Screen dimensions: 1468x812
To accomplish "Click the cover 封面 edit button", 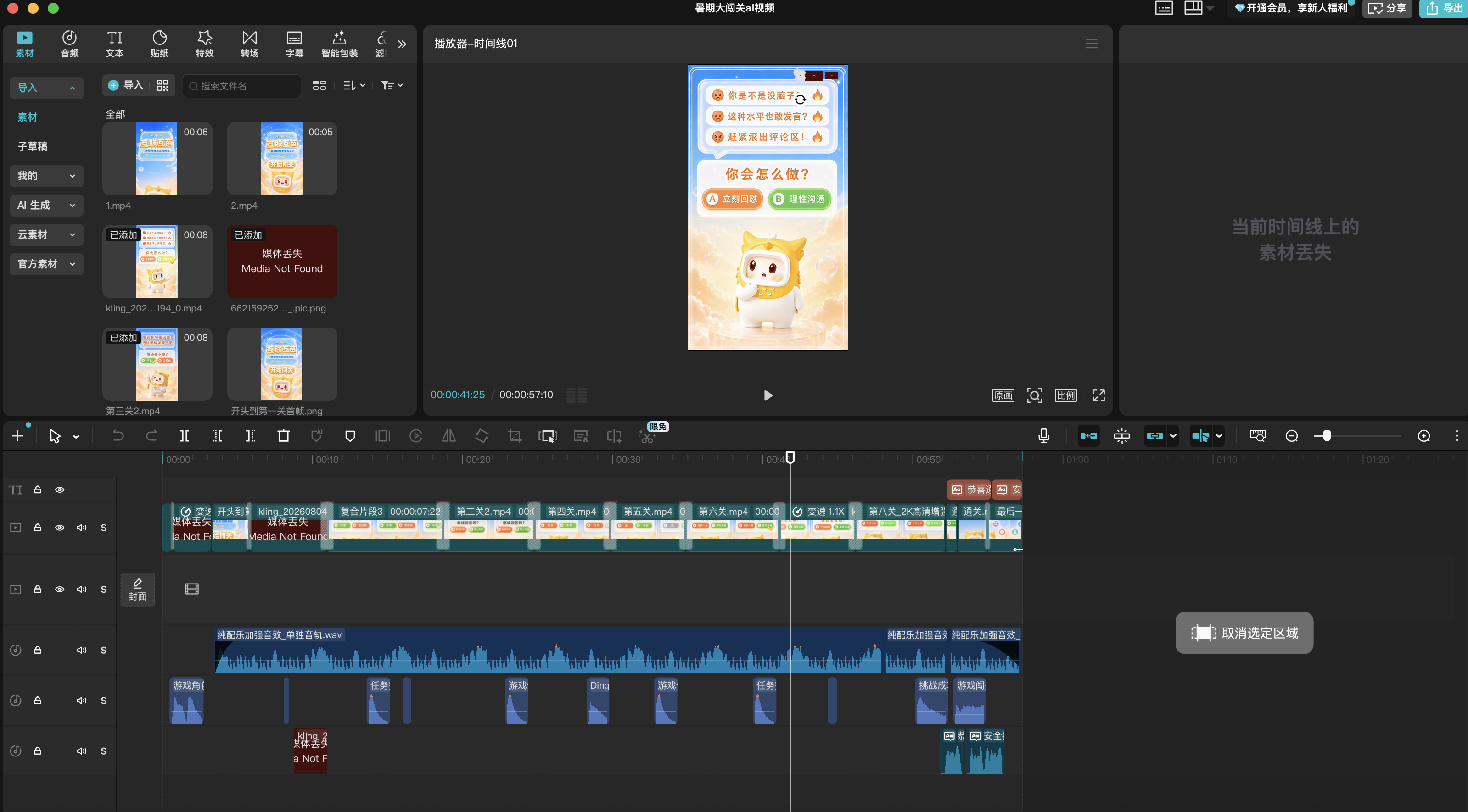I will [x=137, y=590].
